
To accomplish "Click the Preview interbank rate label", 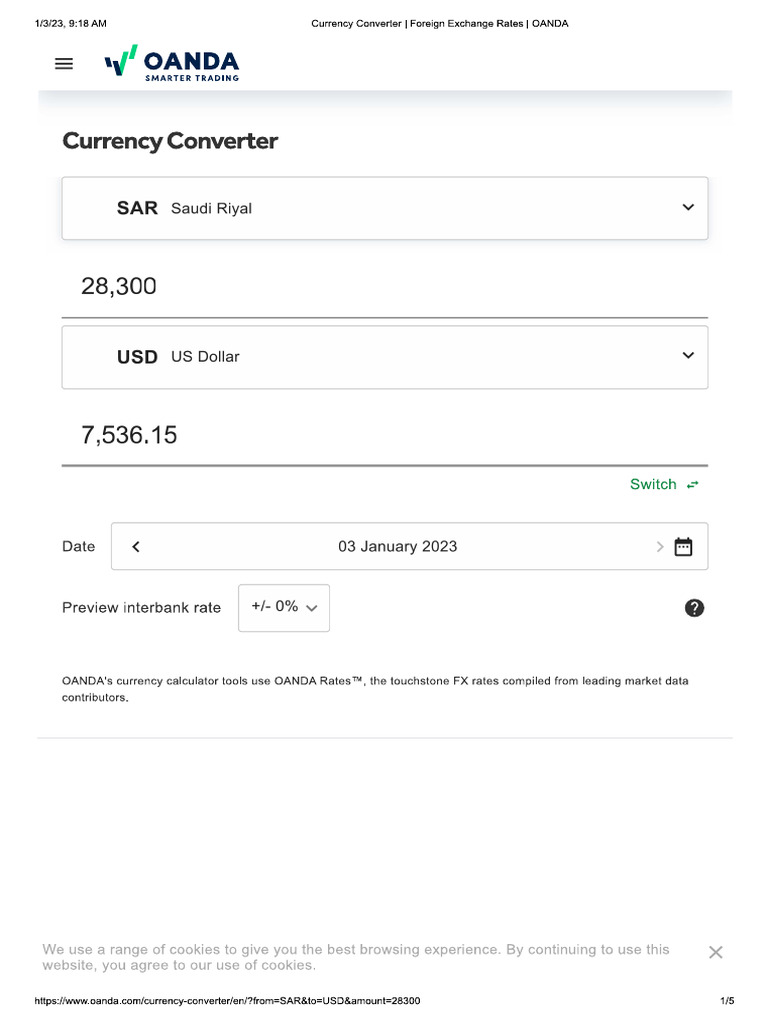I will point(141,608).
